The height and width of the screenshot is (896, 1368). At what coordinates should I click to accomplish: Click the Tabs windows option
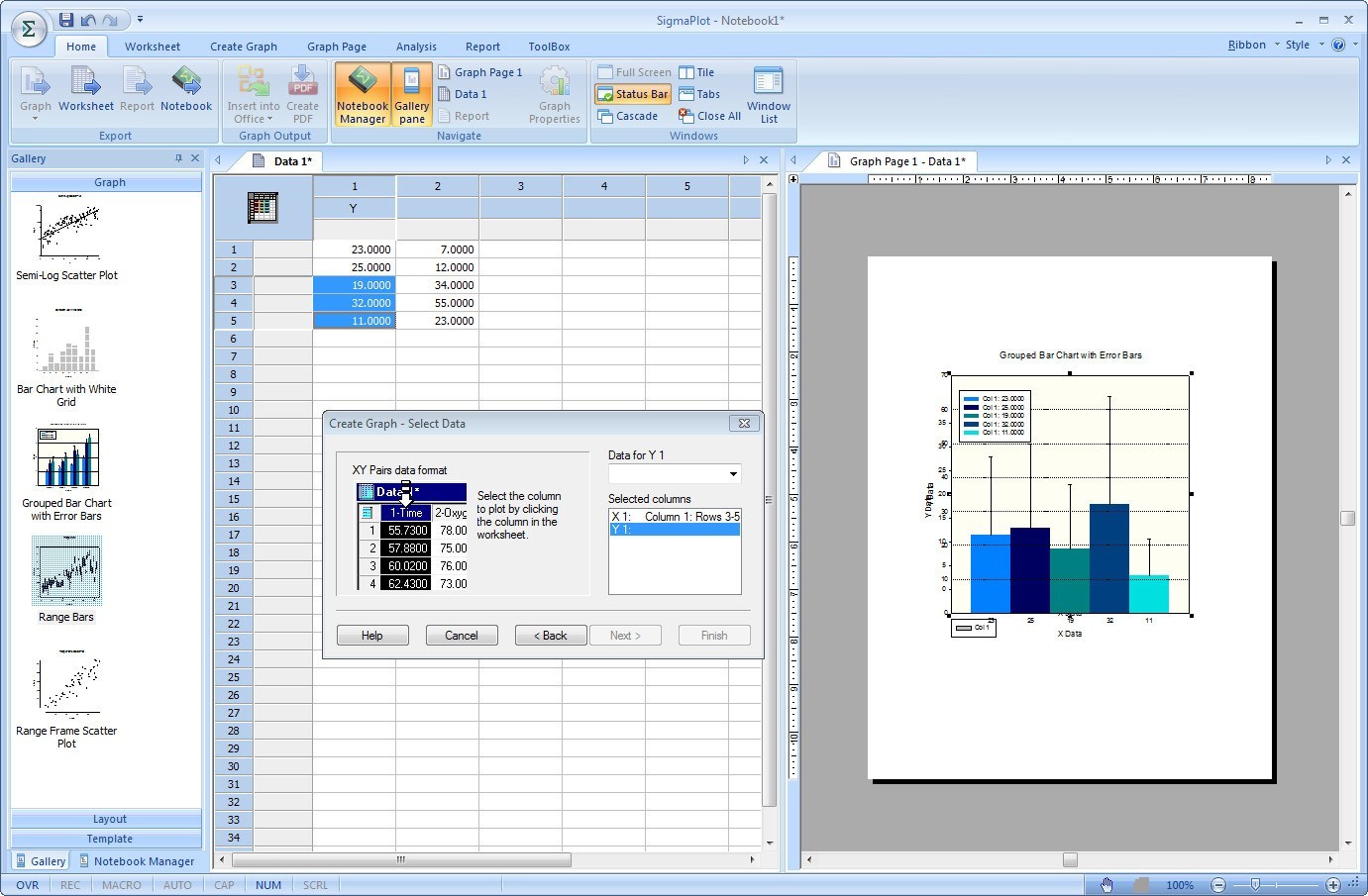[699, 94]
